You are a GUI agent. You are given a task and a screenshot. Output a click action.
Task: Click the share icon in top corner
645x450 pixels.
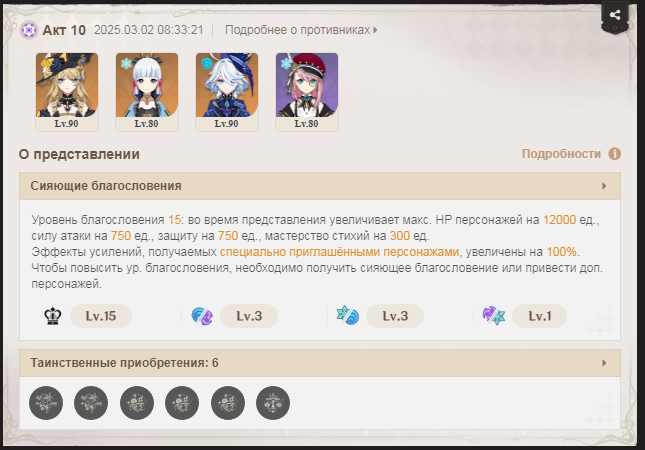click(x=615, y=15)
